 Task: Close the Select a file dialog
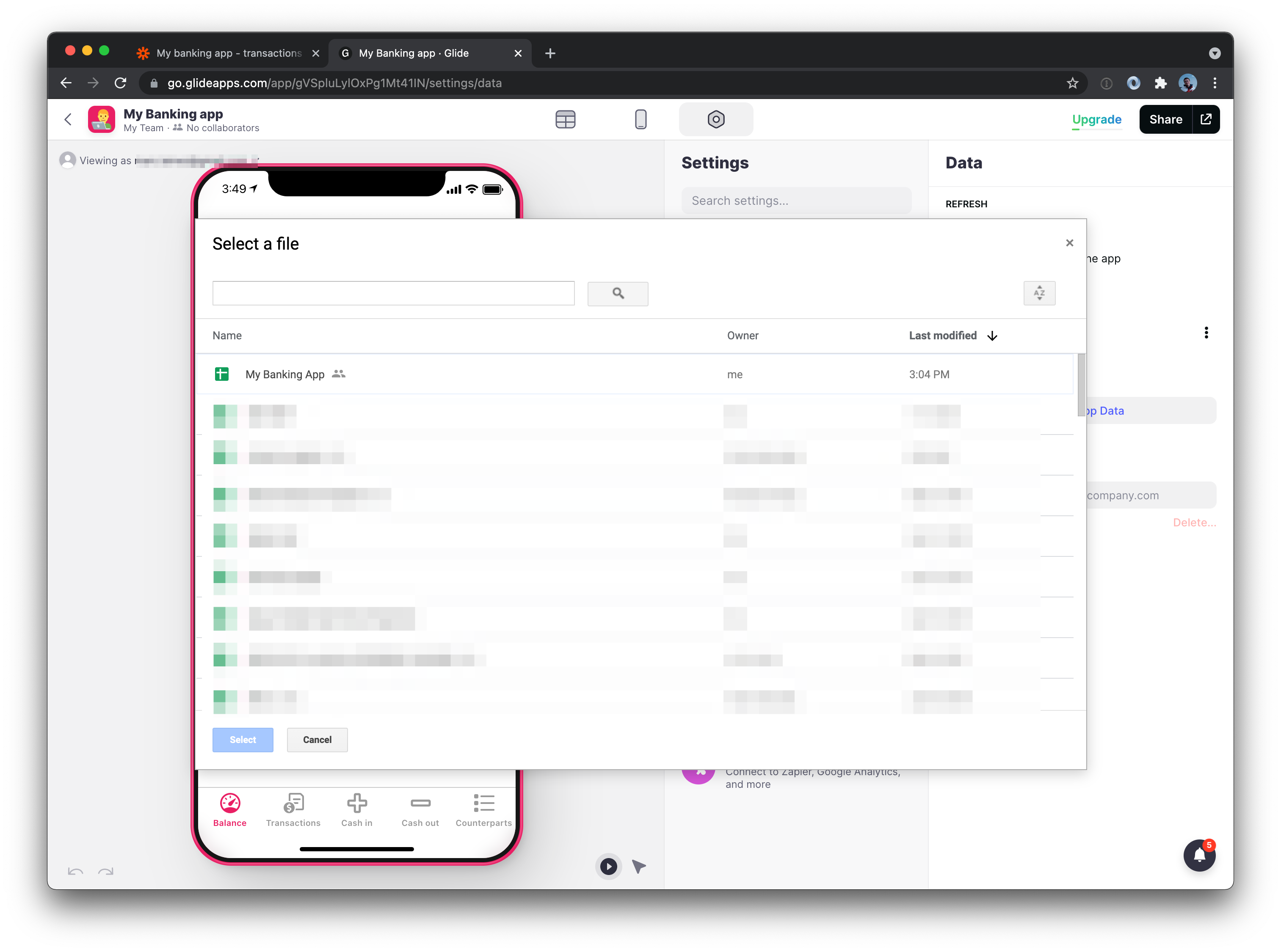click(x=1069, y=243)
